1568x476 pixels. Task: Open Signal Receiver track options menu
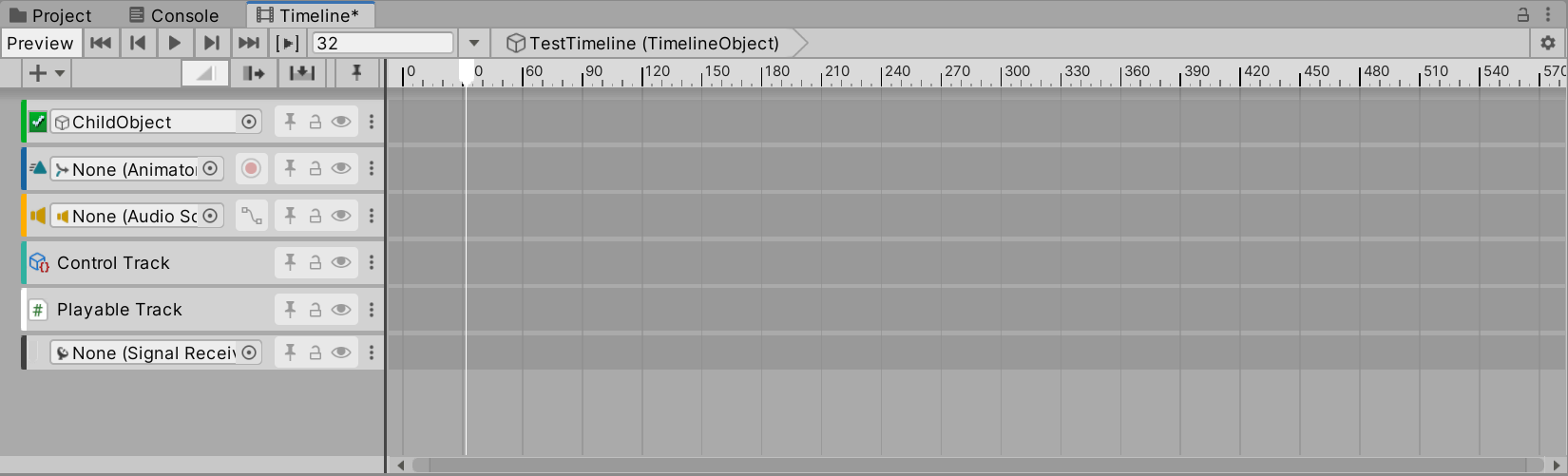click(372, 352)
